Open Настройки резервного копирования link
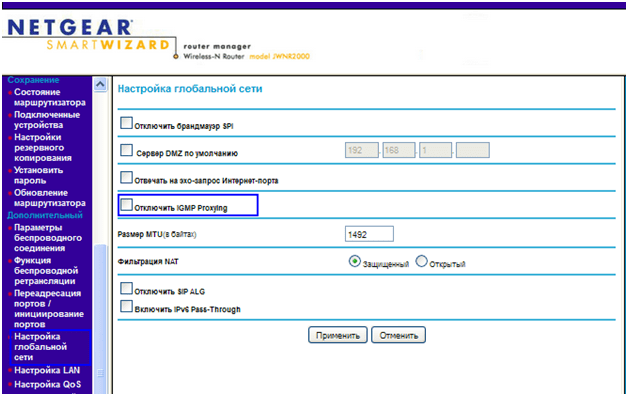 tap(43, 147)
